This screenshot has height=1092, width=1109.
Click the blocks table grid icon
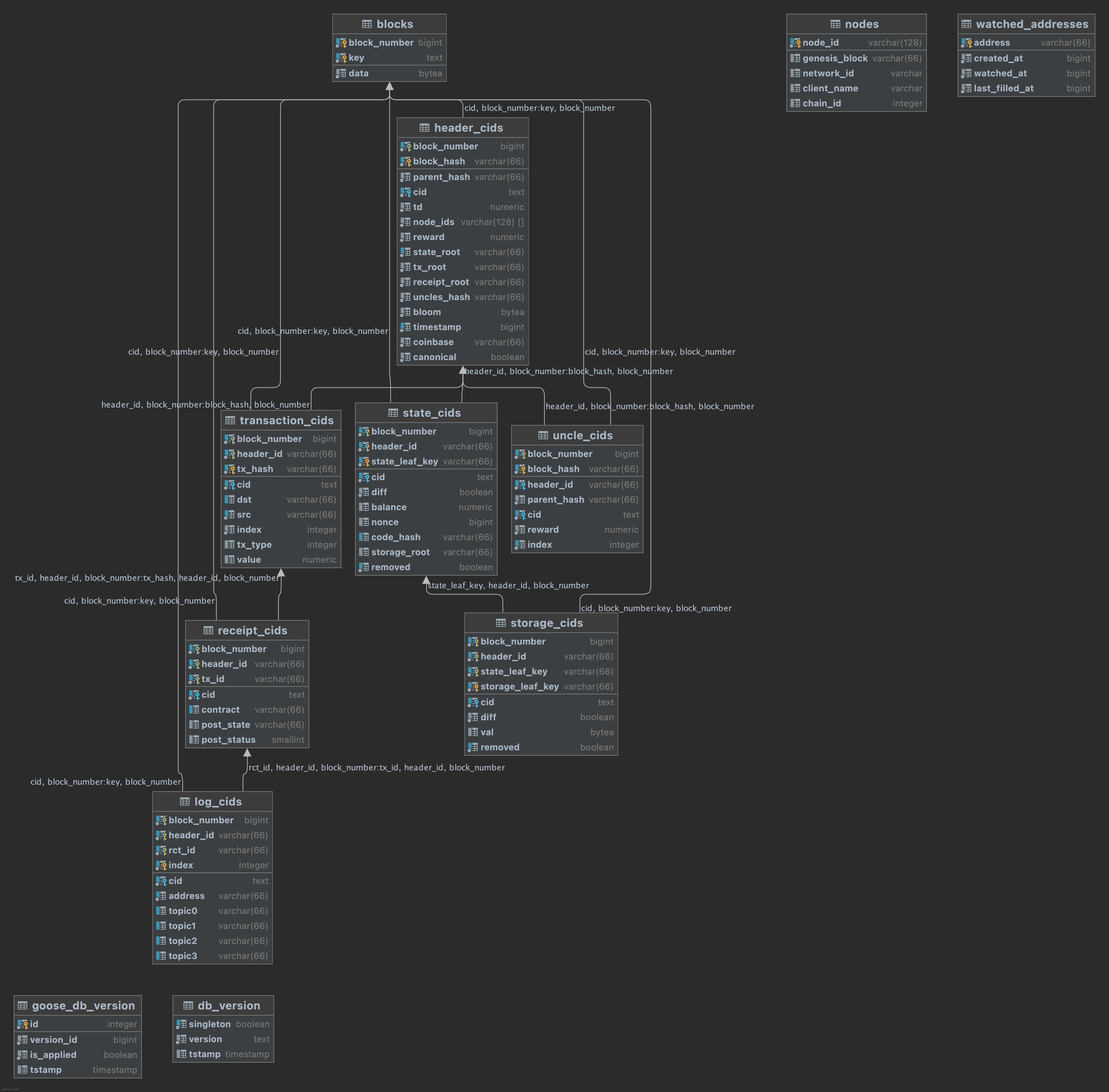click(x=367, y=24)
